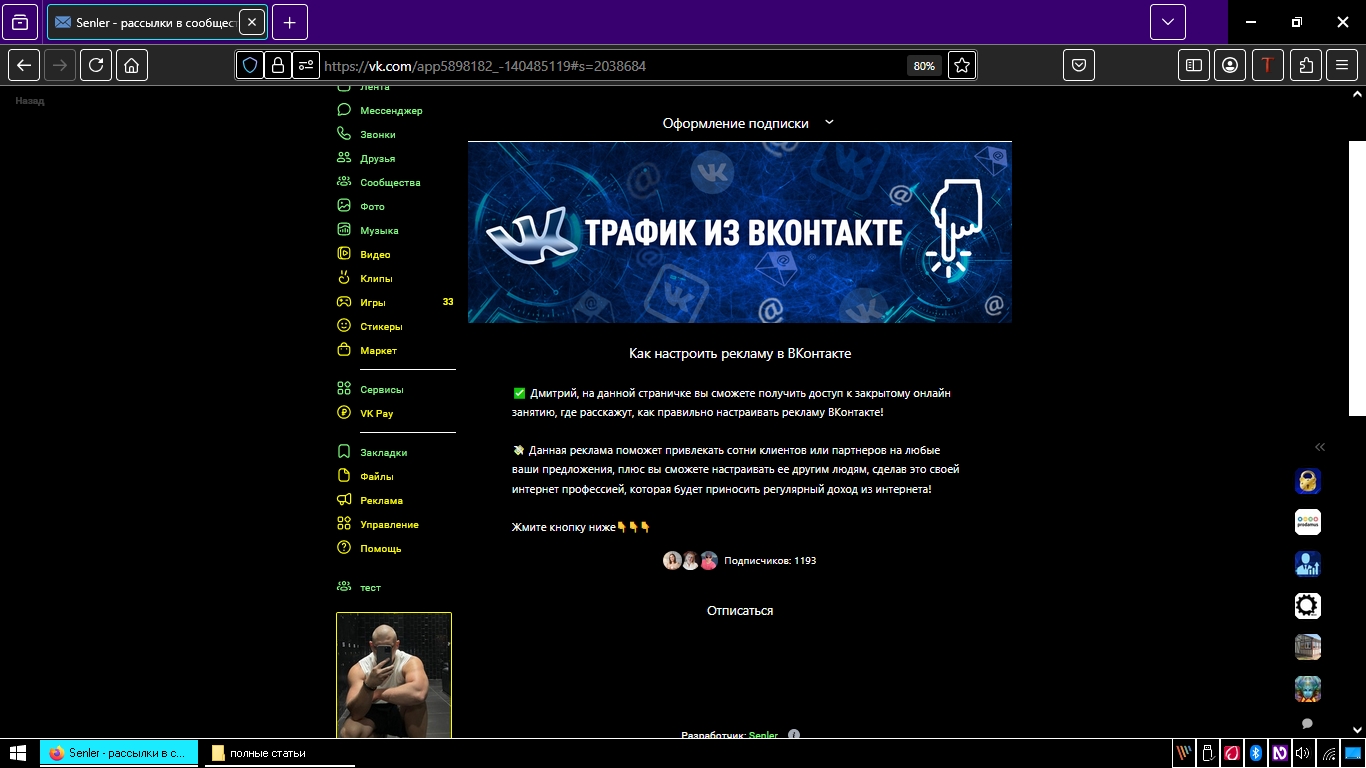Open the extensions puzzle menu

1306,65
